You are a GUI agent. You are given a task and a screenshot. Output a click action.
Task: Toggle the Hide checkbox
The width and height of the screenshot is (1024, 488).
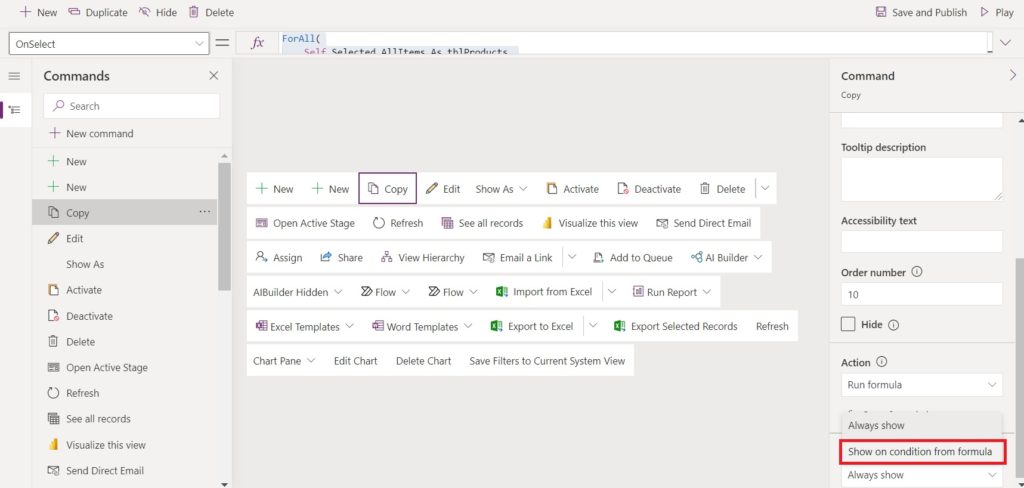point(848,324)
